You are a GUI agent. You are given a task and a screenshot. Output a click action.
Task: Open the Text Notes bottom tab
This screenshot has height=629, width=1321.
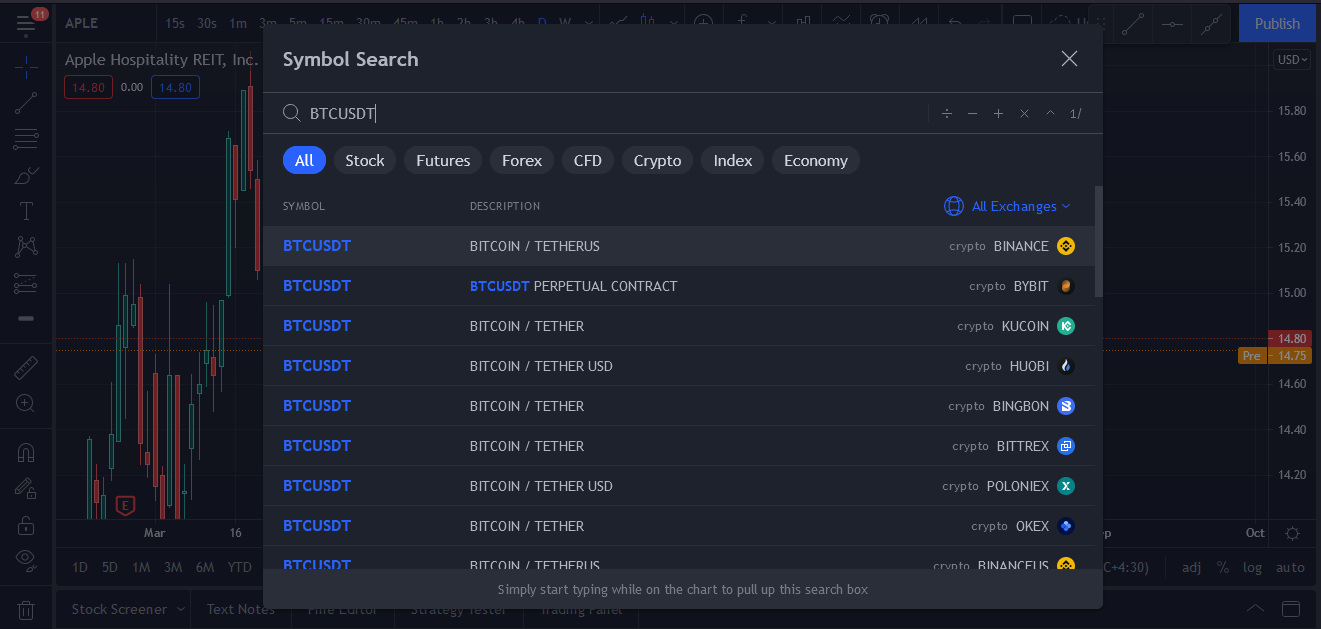241,609
